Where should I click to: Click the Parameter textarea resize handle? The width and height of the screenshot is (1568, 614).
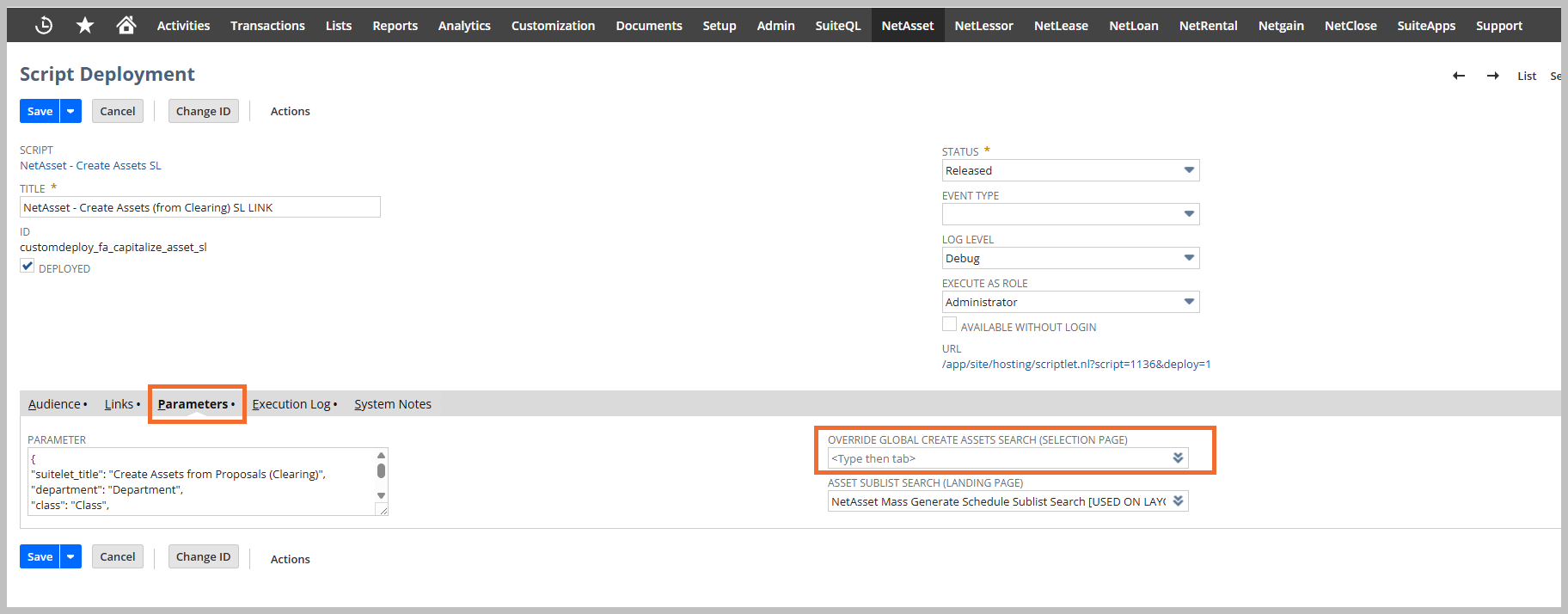coord(383,510)
